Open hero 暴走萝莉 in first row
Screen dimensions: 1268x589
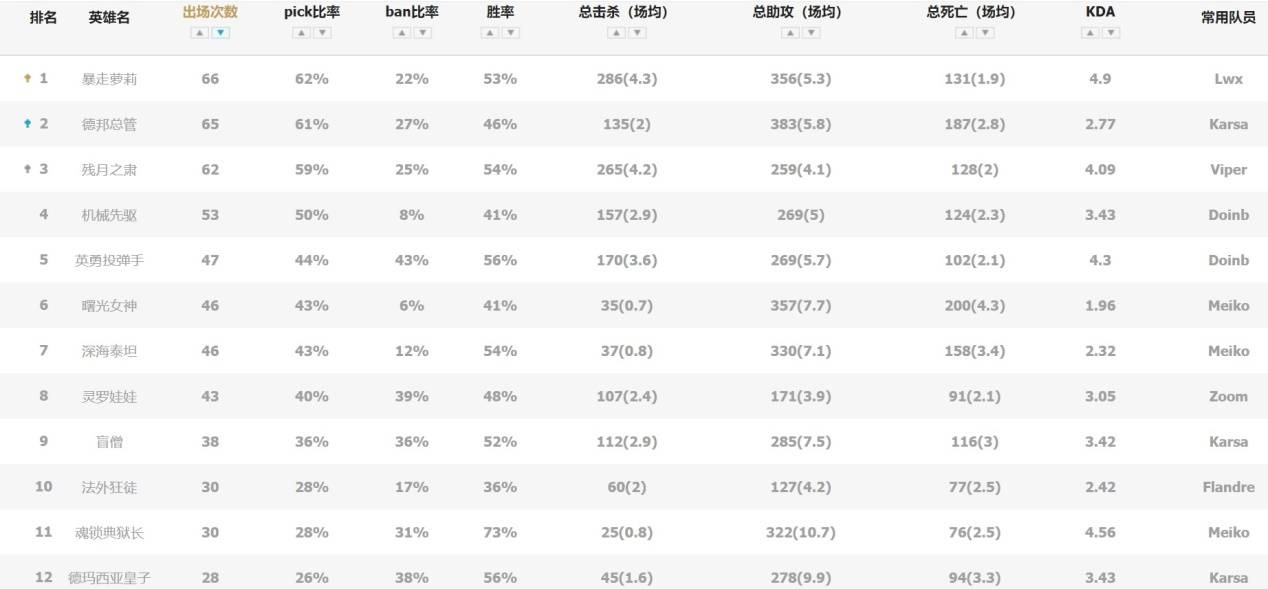[109, 79]
